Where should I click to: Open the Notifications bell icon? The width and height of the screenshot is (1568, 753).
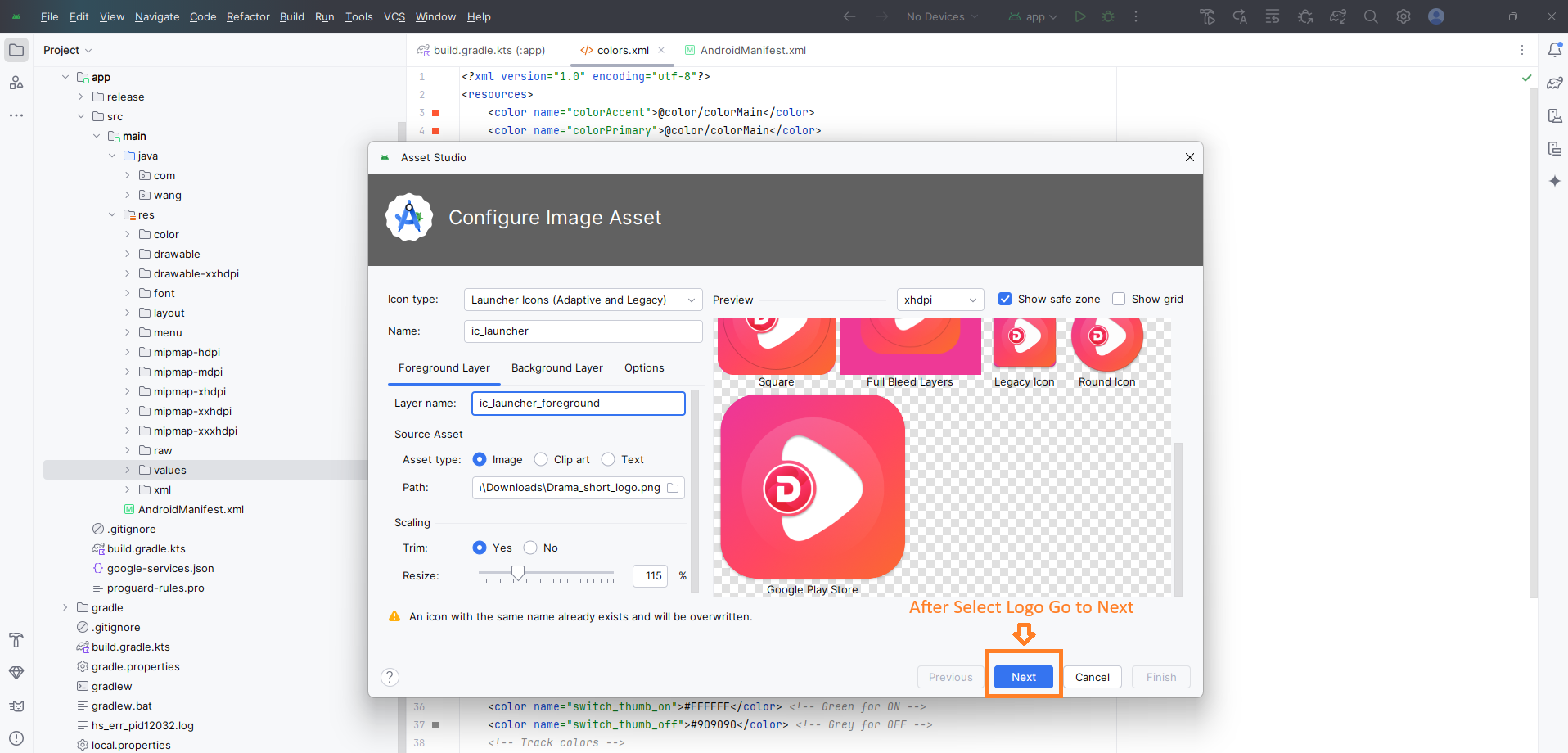point(1555,50)
